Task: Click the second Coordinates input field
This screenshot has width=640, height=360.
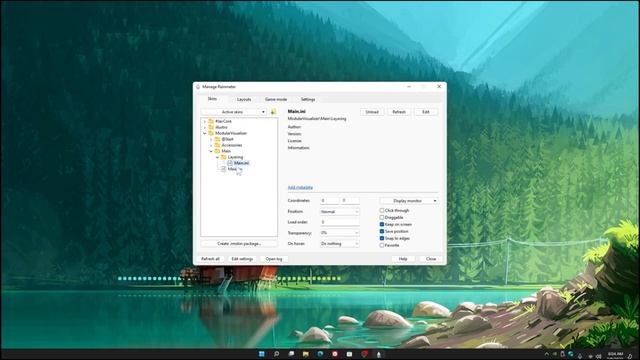Action: tap(350, 200)
